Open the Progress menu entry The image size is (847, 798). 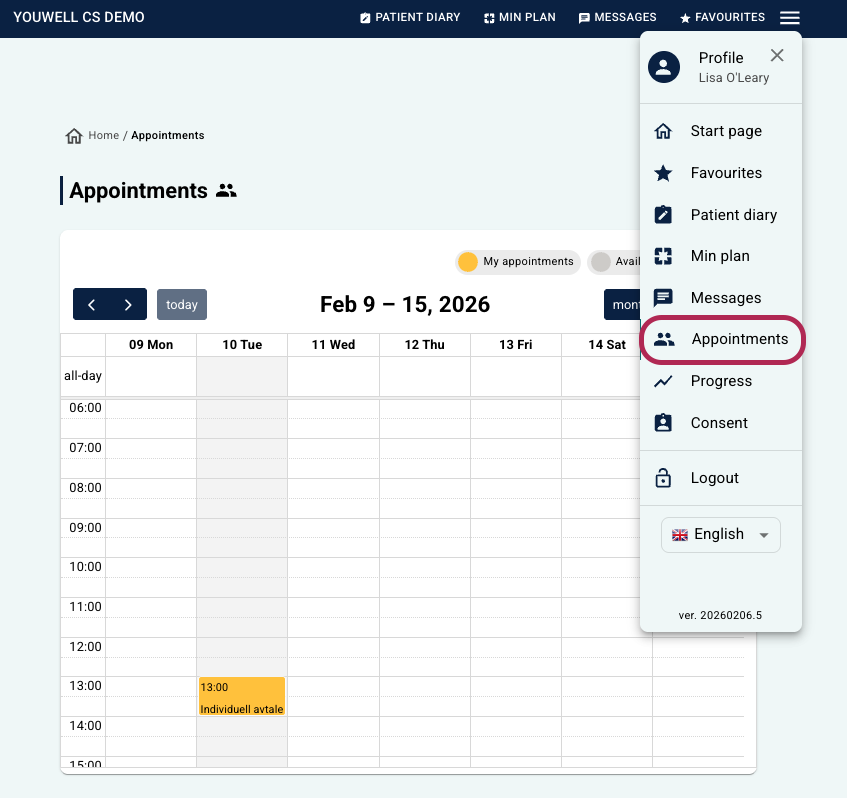click(x=721, y=381)
